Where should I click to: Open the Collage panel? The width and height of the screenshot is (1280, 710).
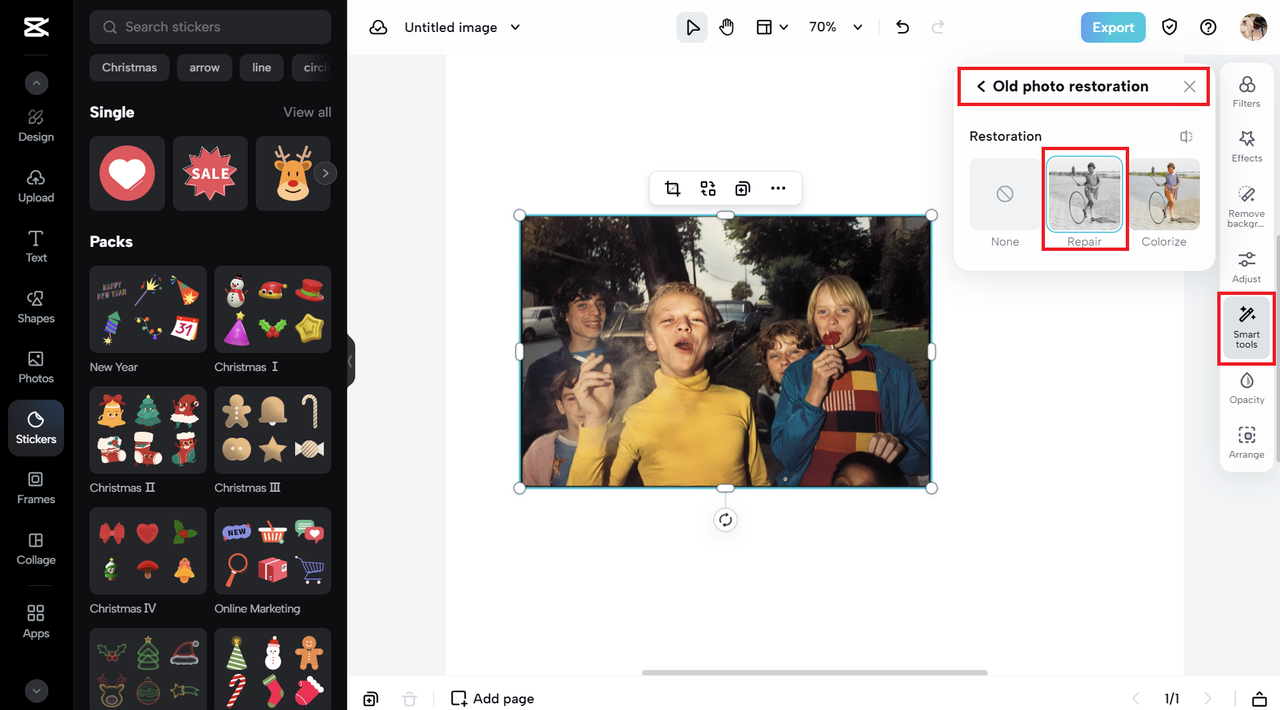click(x=36, y=549)
